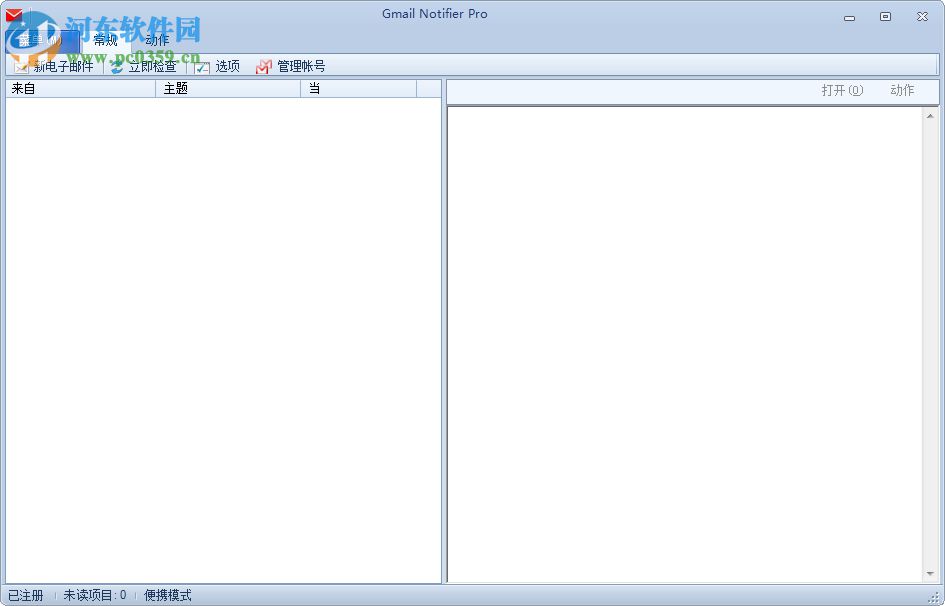The height and width of the screenshot is (606, 945).
Task: Click the 立即检查 refresh arrows icon
Action: [x=117, y=67]
